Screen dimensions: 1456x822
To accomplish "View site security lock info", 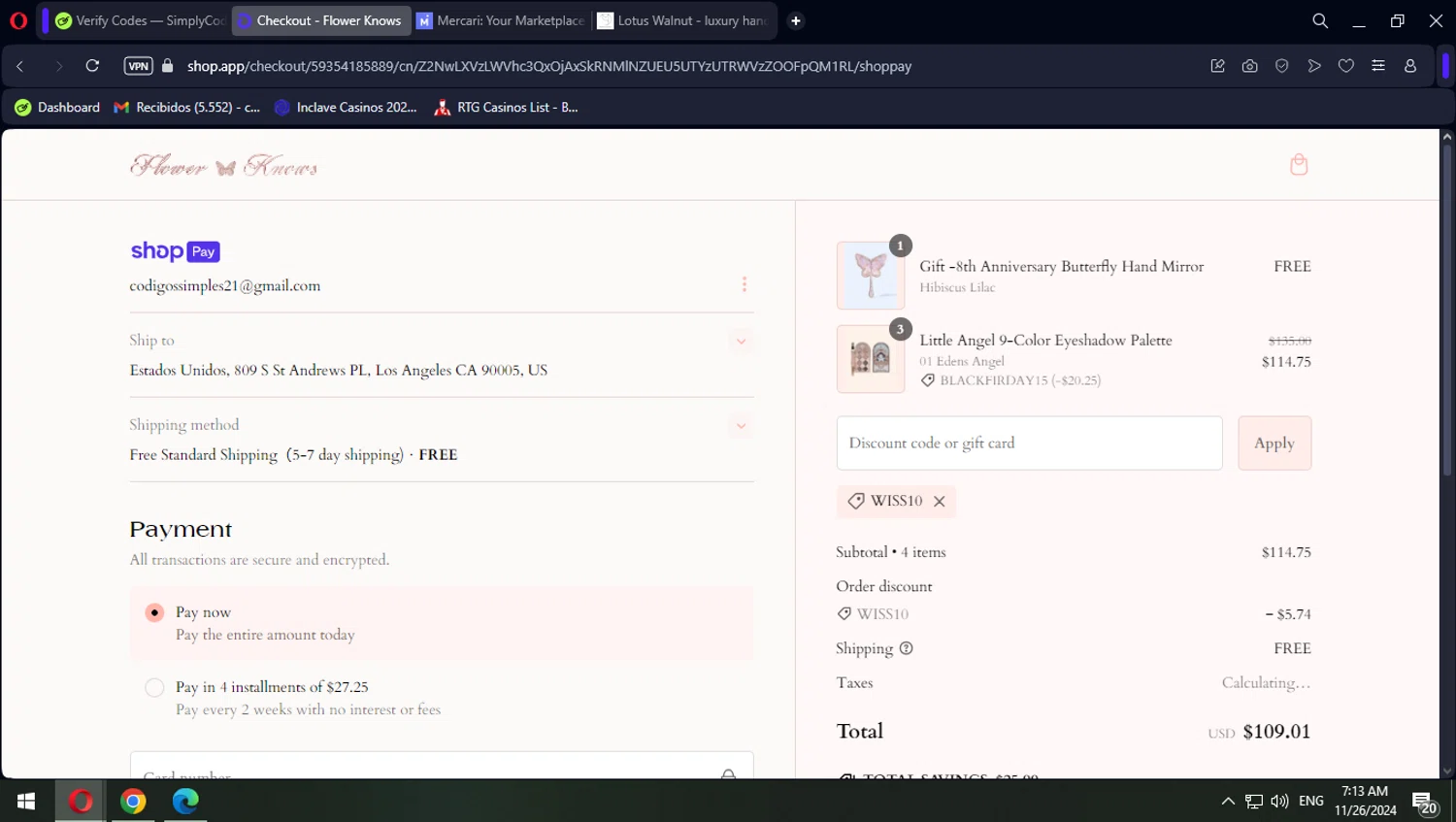I will pos(168,66).
